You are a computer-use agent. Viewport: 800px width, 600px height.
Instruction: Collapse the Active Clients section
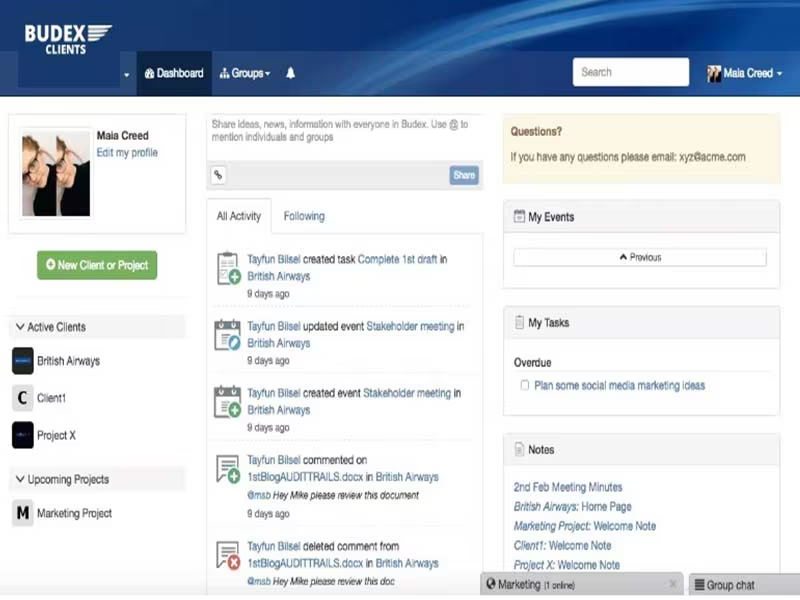point(20,327)
